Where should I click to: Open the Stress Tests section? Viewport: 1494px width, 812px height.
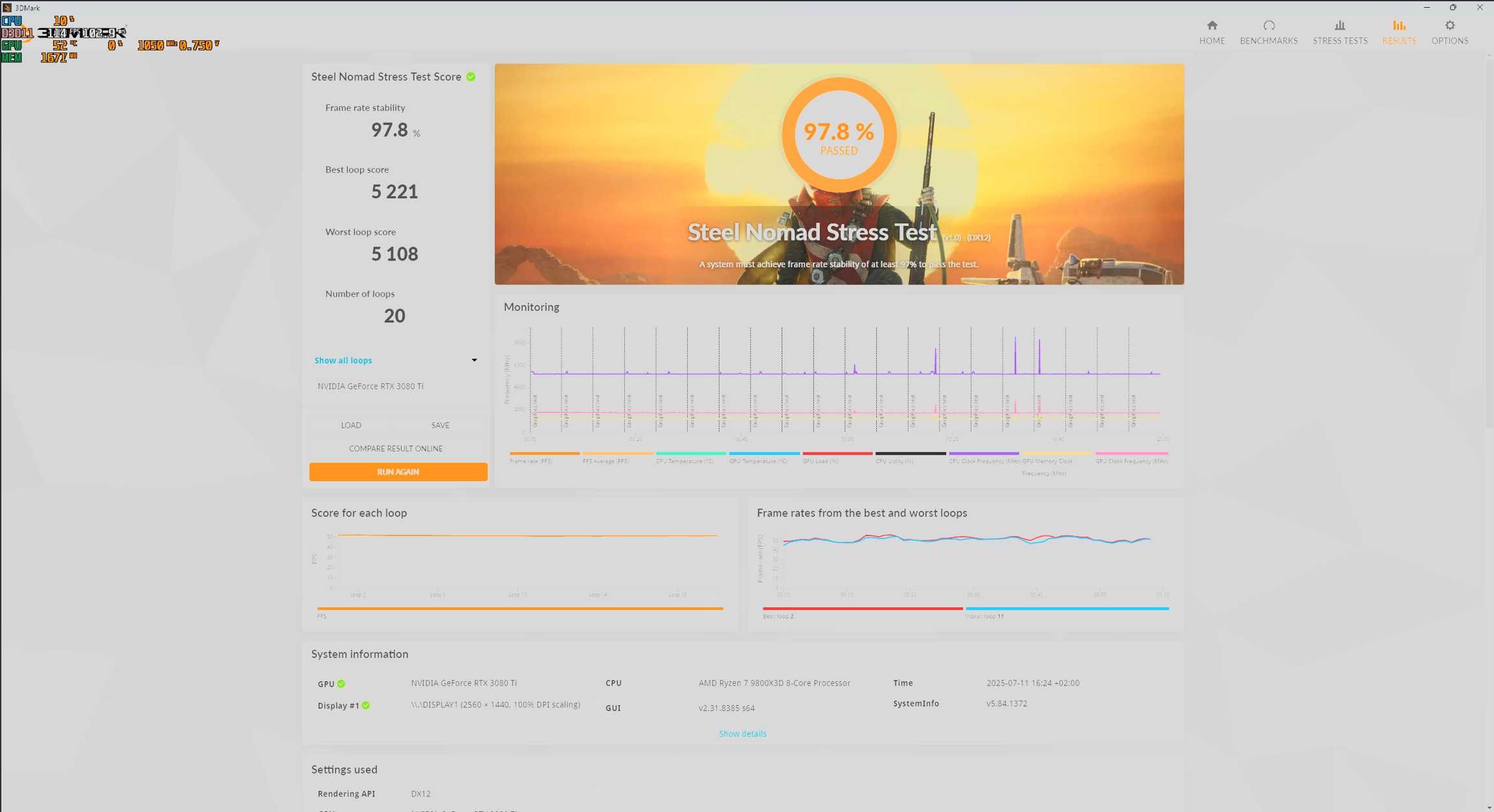[x=1340, y=32]
